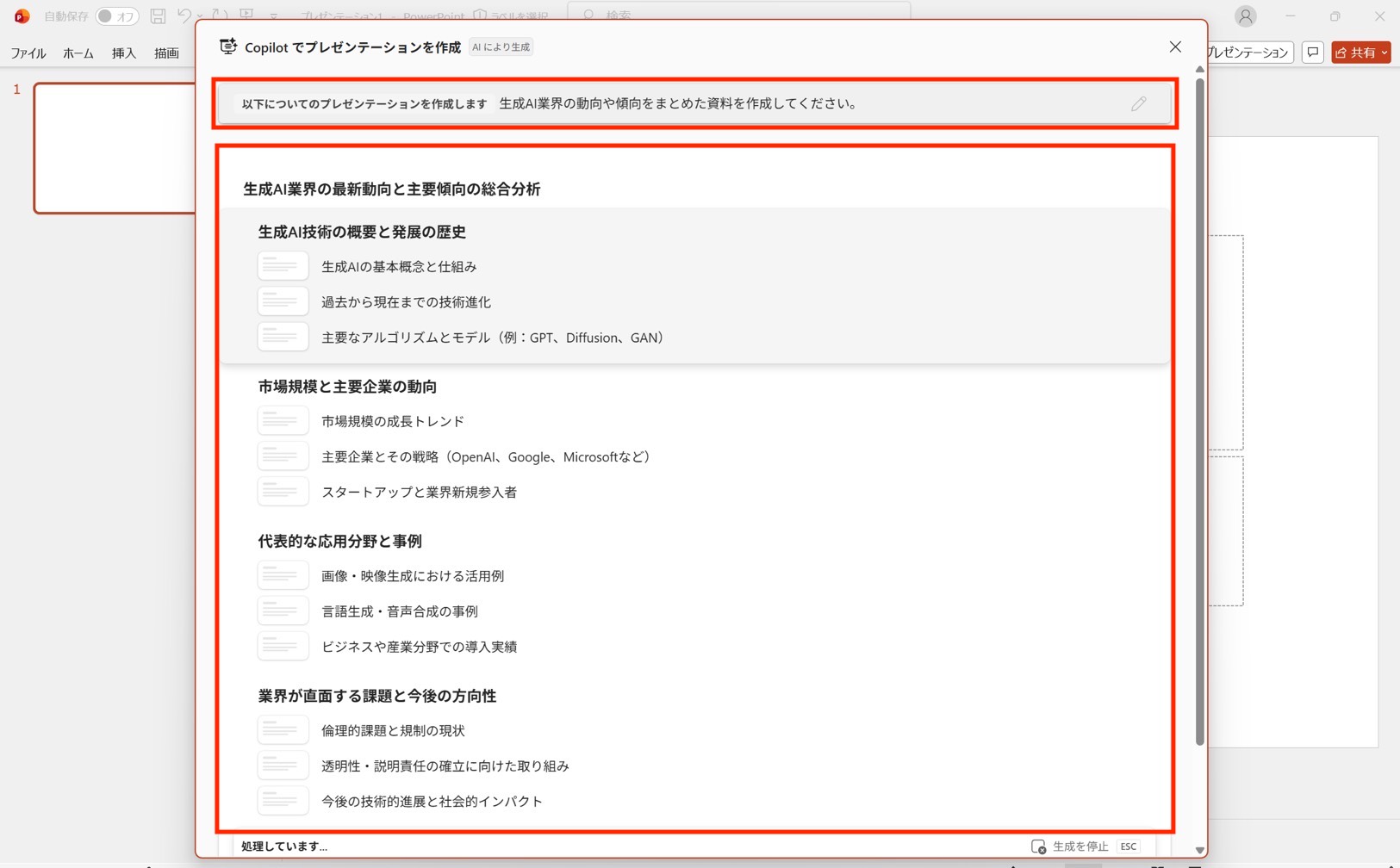Screen dimensions: 1400x868
Task: Start slideshow from beginning icon
Action: coord(247,15)
